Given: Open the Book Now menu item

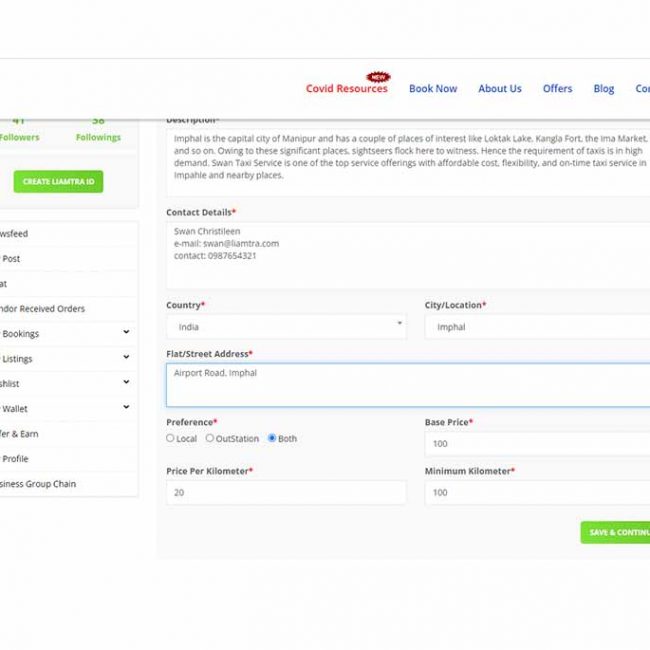Looking at the screenshot, I should pos(433,89).
